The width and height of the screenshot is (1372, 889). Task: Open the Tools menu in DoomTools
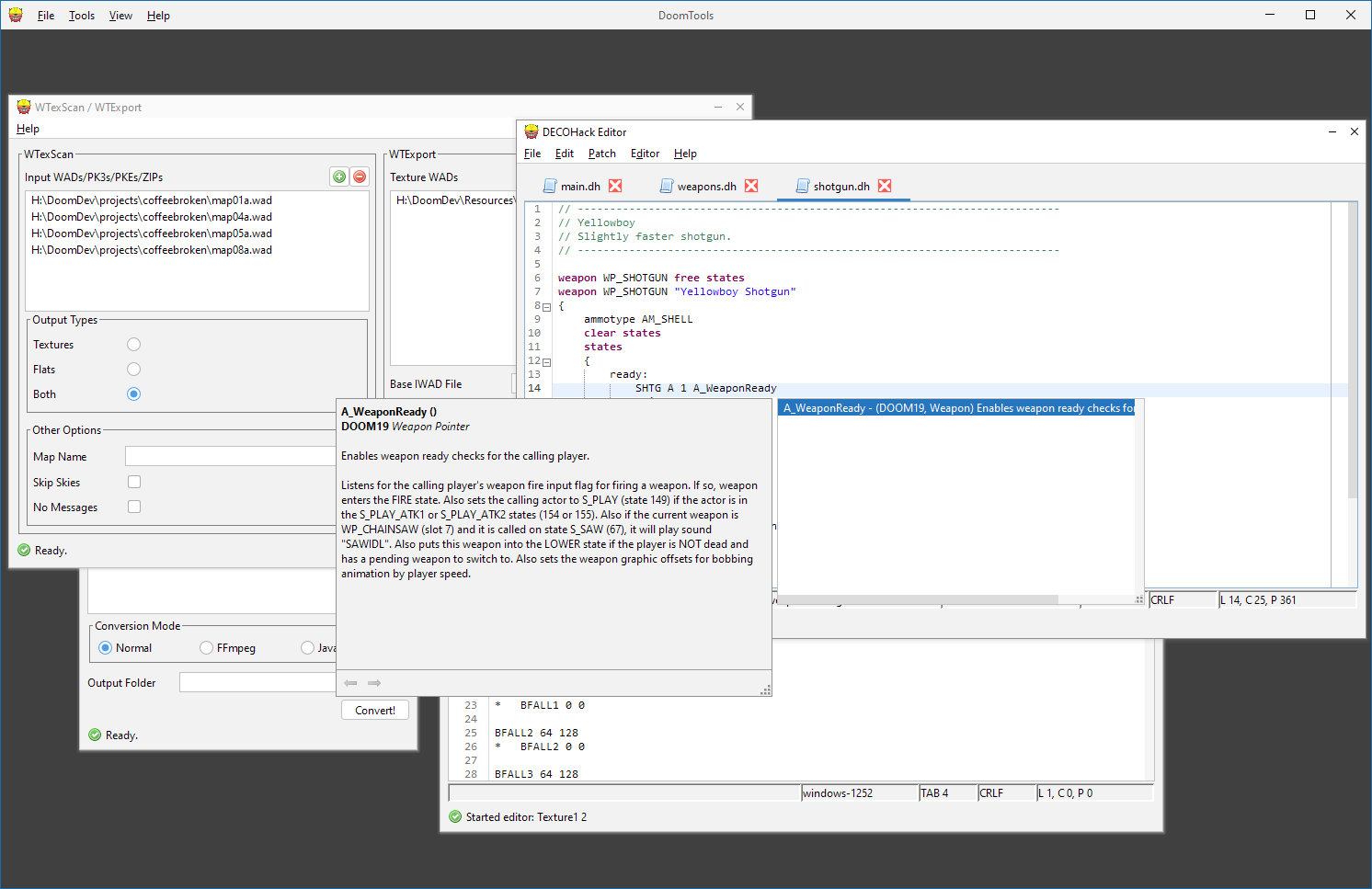82,16
